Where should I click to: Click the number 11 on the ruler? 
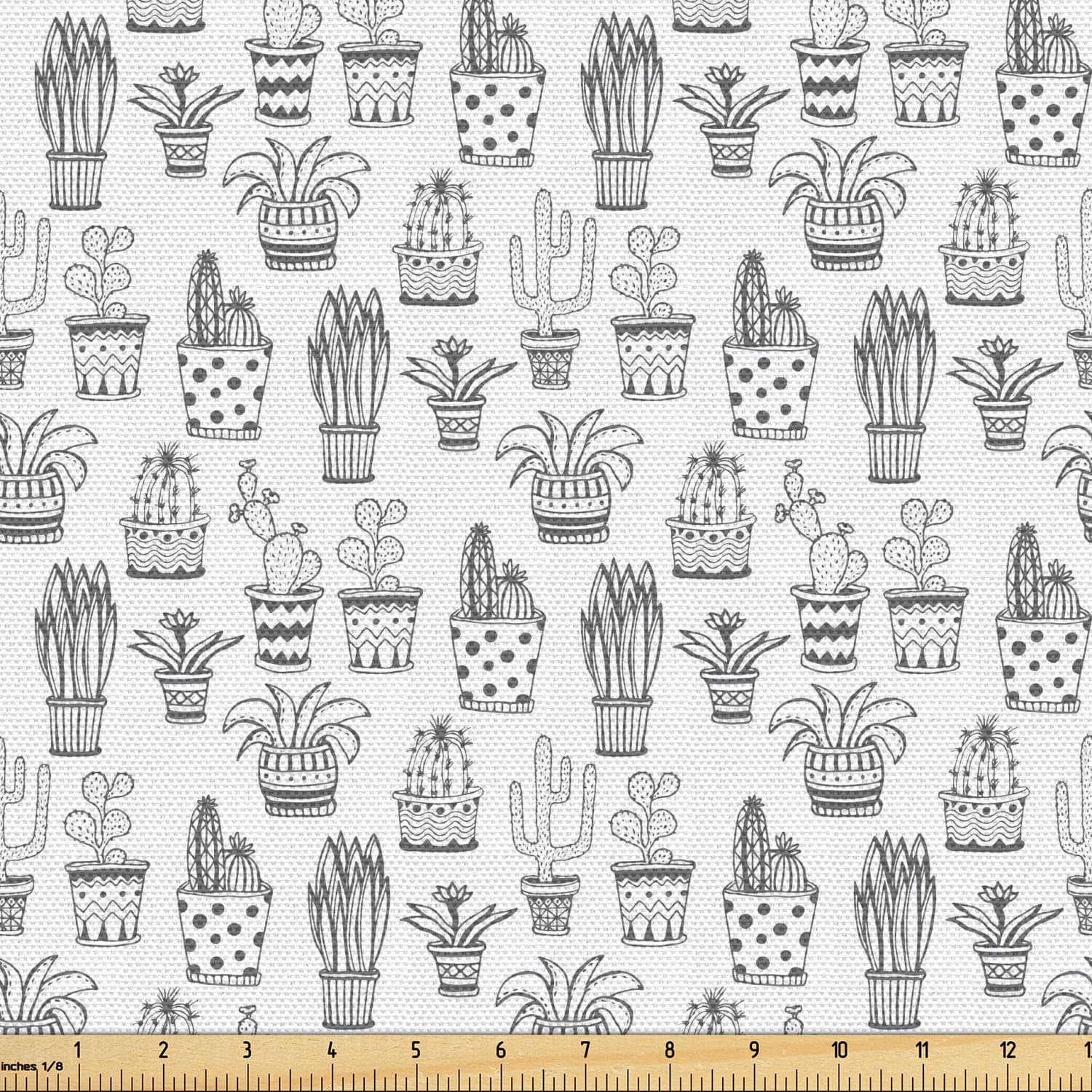click(923, 1050)
